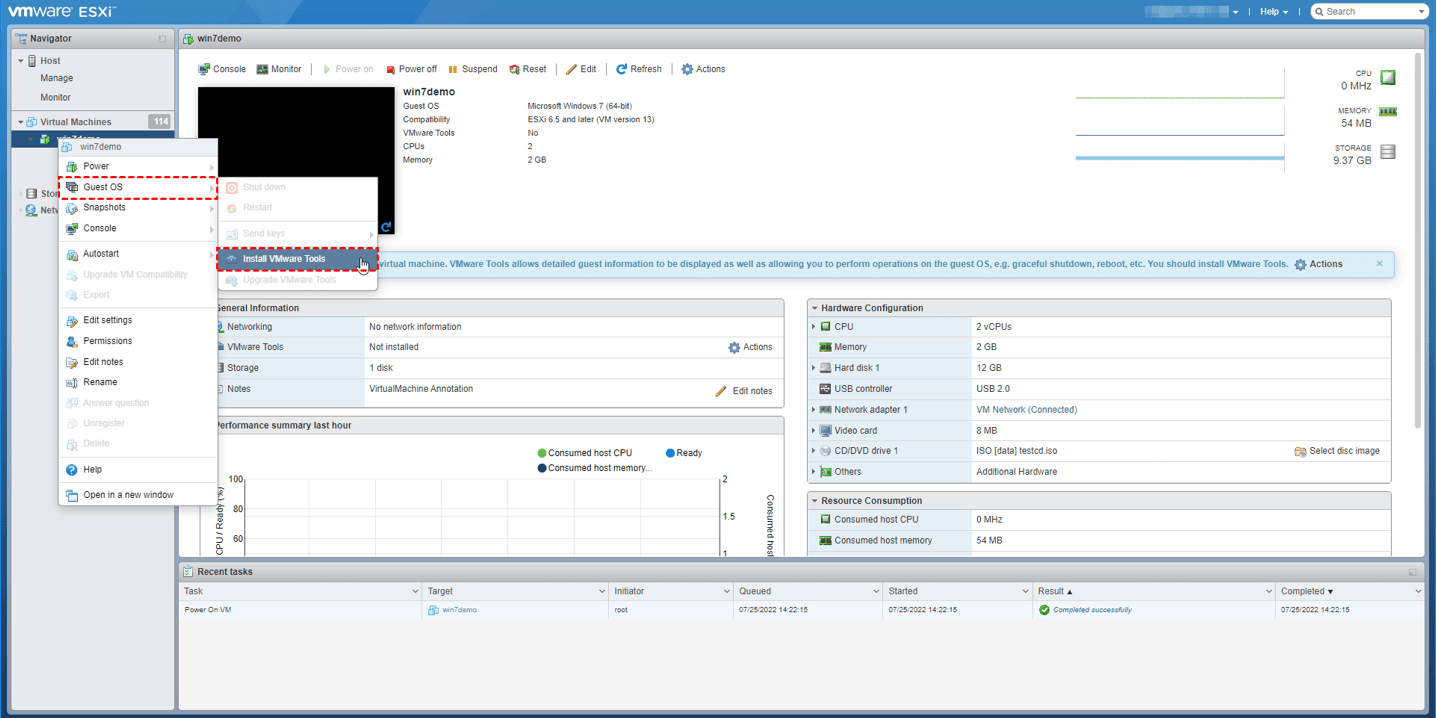Choose Open in a new window
Viewport: 1436px width, 718px height.
coord(138,495)
